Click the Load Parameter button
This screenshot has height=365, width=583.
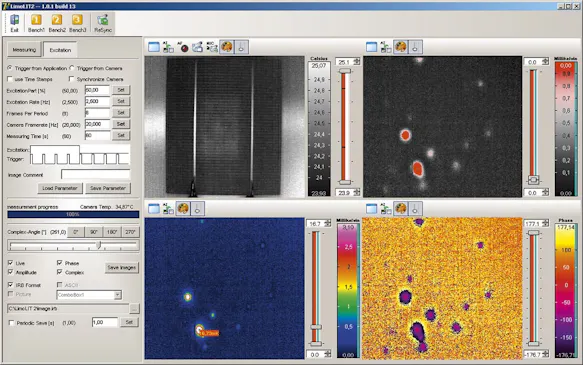[59, 188]
